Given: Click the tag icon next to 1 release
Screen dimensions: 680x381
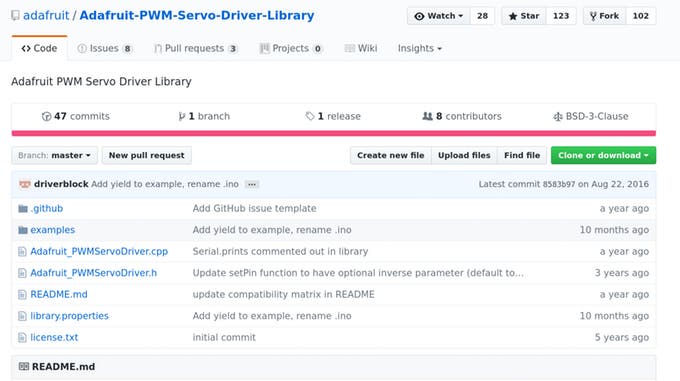Looking at the screenshot, I should [x=310, y=116].
